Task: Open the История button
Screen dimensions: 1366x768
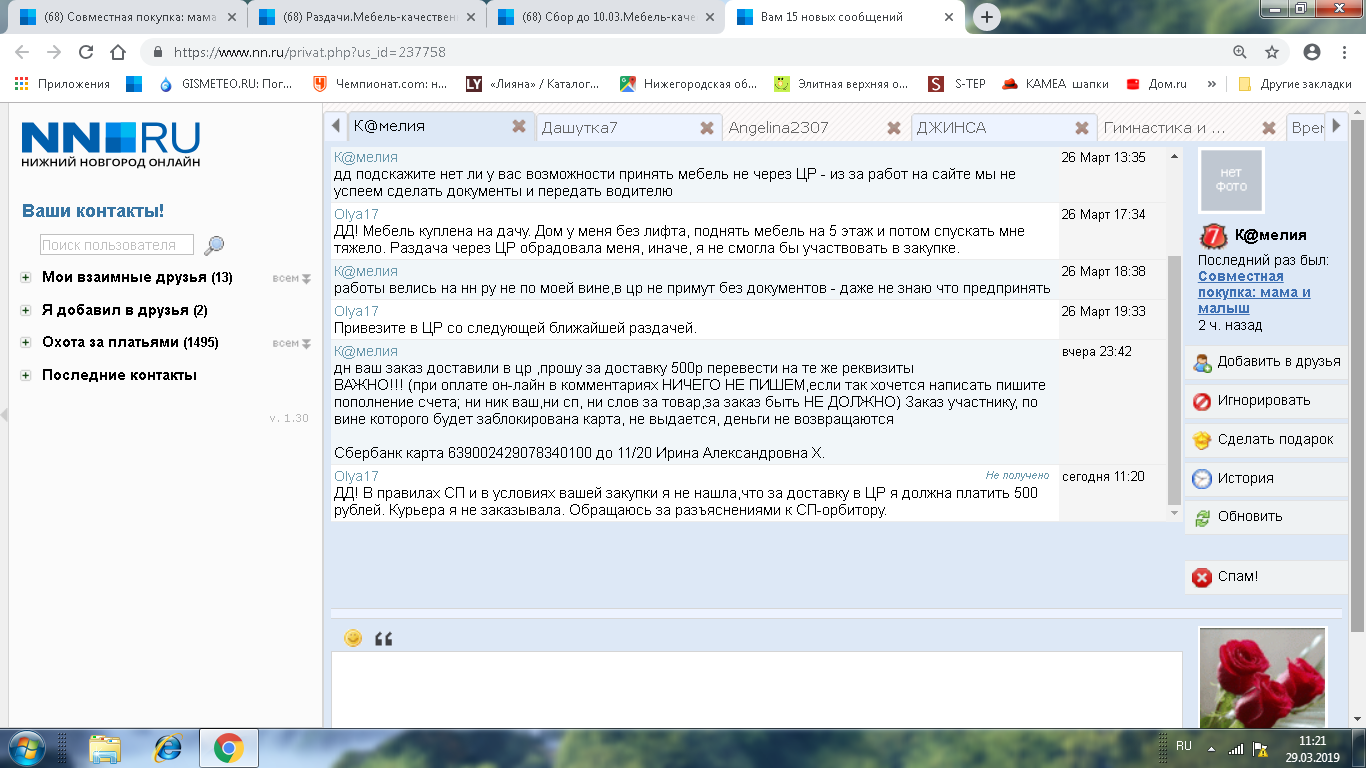Action: coord(1266,479)
